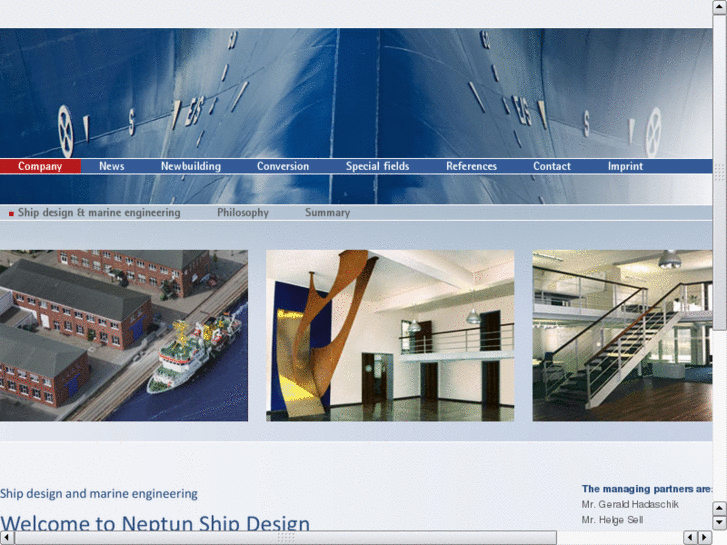Click the lobby sculpture interior photo
This screenshot has width=727, height=545.
390,335
